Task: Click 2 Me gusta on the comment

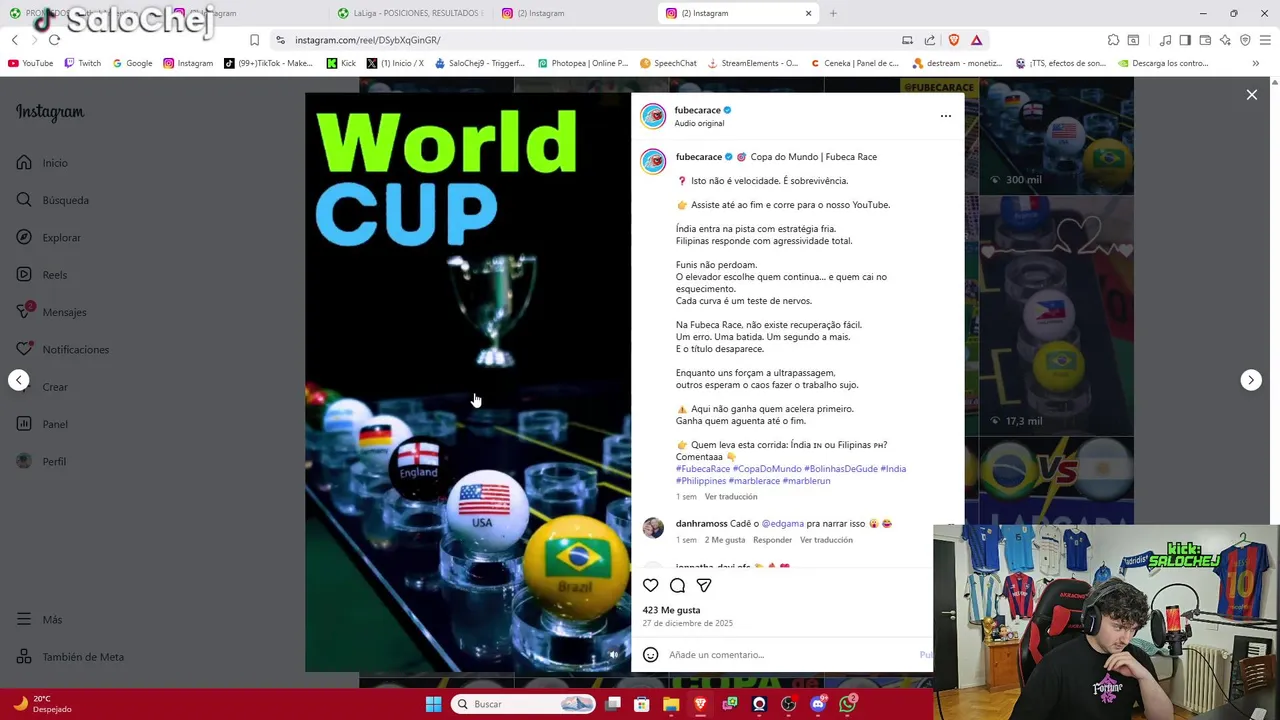Action: (725, 540)
